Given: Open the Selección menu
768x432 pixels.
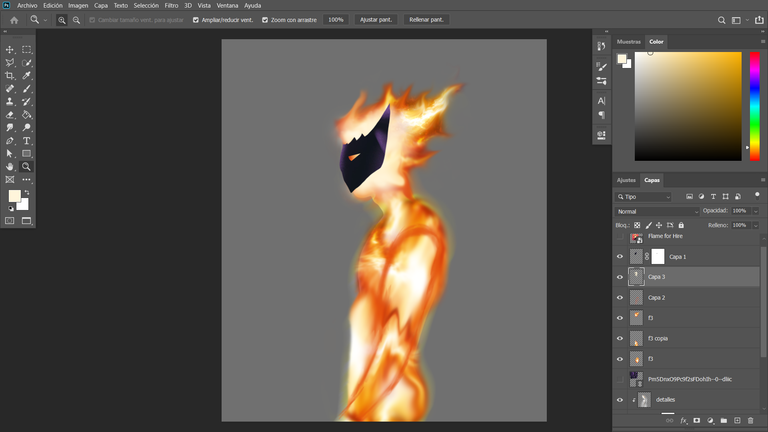Looking at the screenshot, I should click(146, 6).
